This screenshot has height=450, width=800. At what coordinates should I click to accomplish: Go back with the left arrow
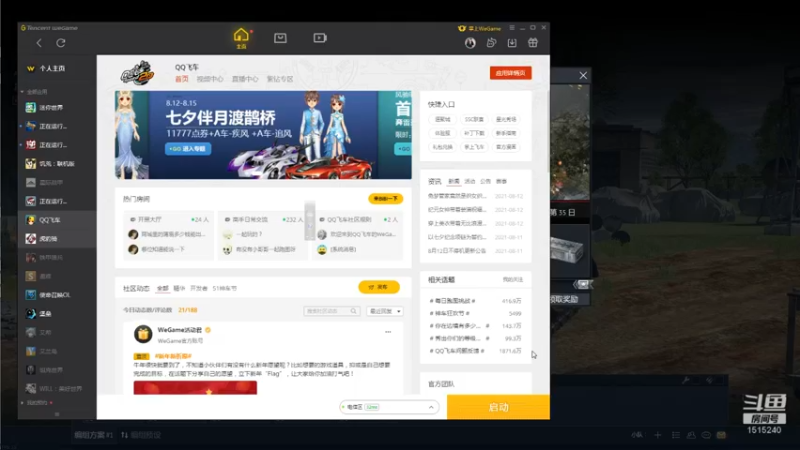[39, 43]
